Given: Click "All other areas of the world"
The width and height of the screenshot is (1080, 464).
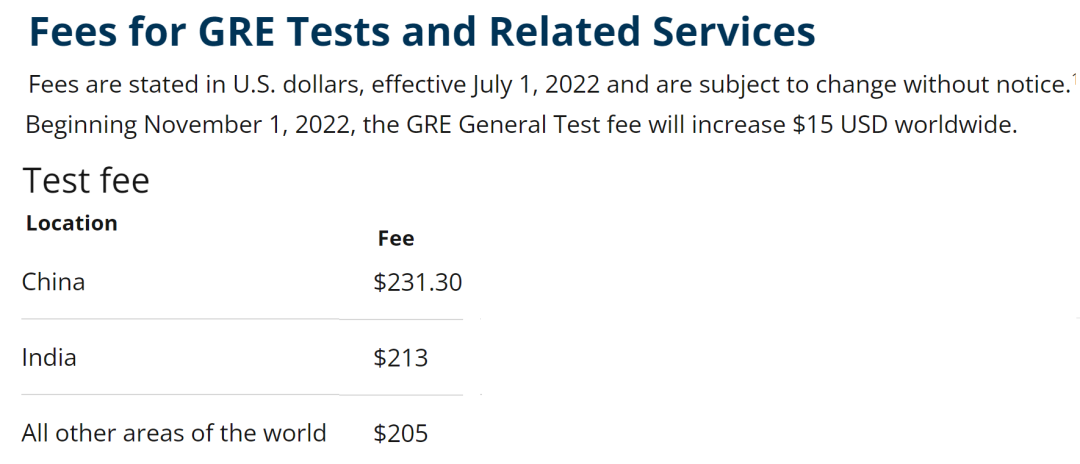Looking at the screenshot, I should tap(174, 433).
